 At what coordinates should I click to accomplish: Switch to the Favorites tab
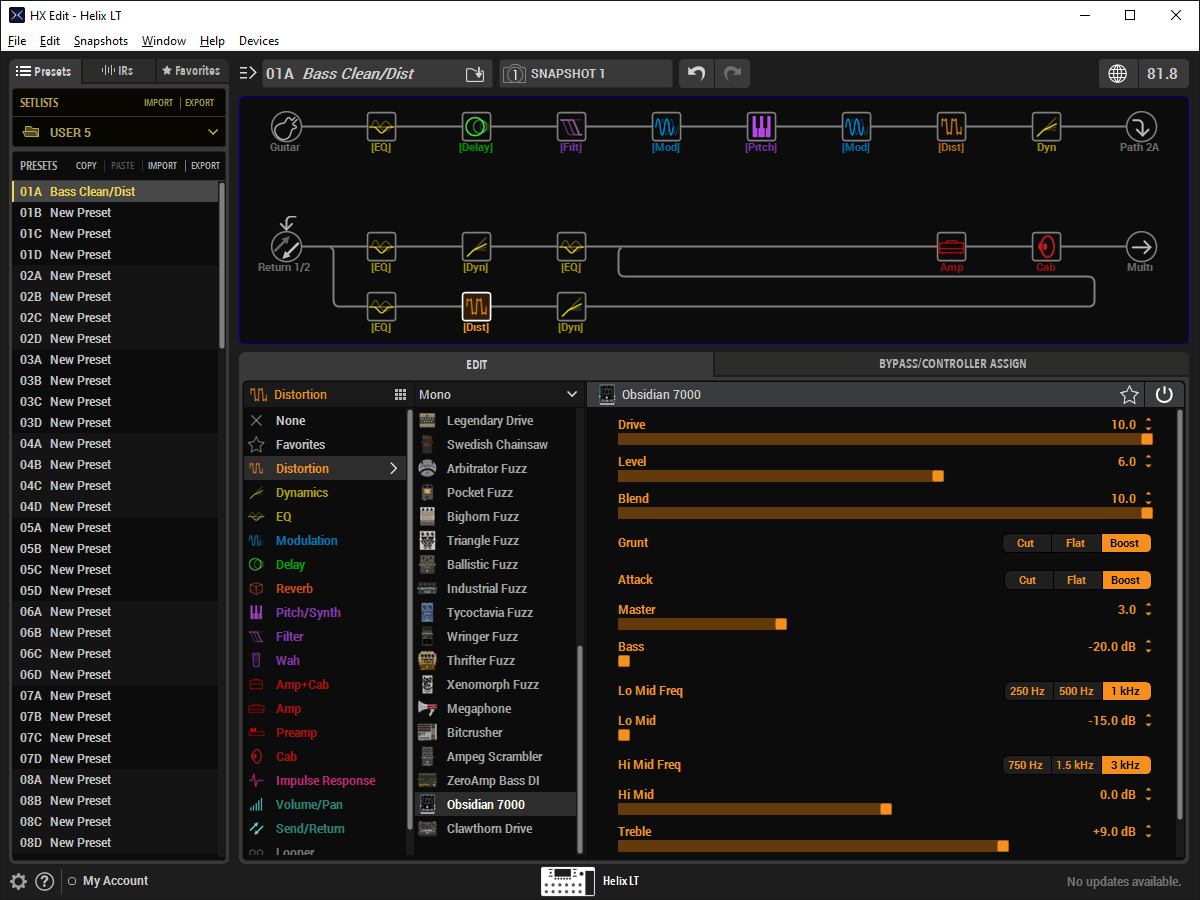coord(191,71)
